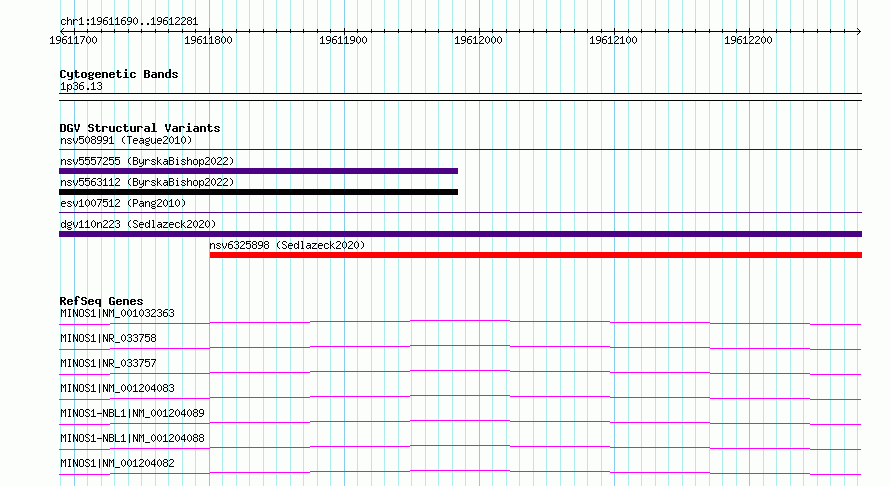The image size is (890, 486).
Task: Click the purple nsv5557255 variant bar
Action: [x=258, y=171]
